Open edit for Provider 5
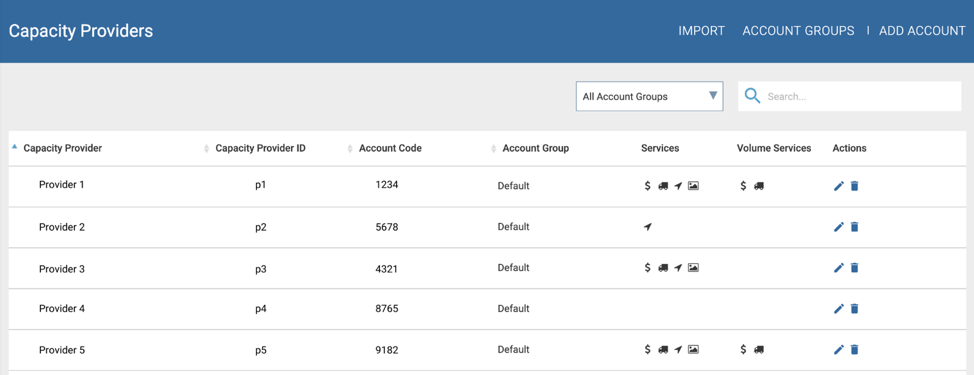The image size is (974, 375). click(x=839, y=350)
